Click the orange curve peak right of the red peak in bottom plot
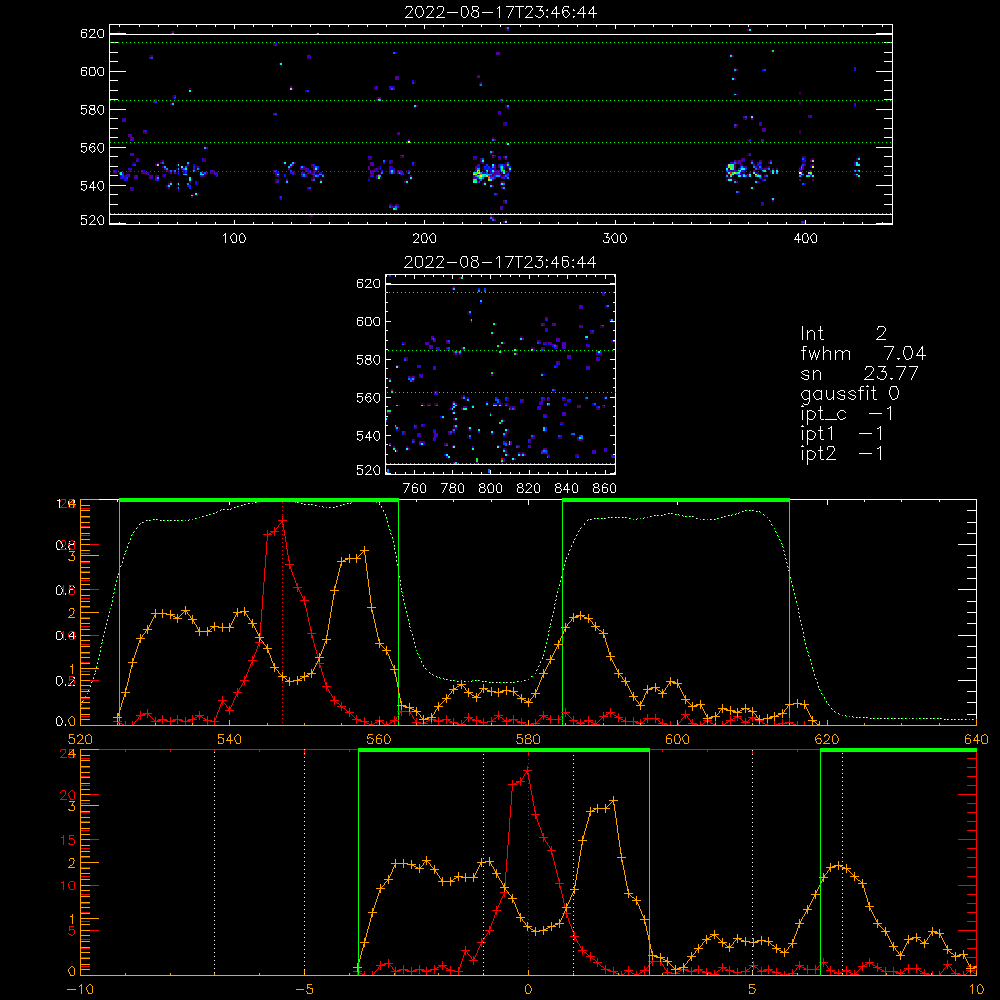1000x1000 pixels. pos(614,800)
